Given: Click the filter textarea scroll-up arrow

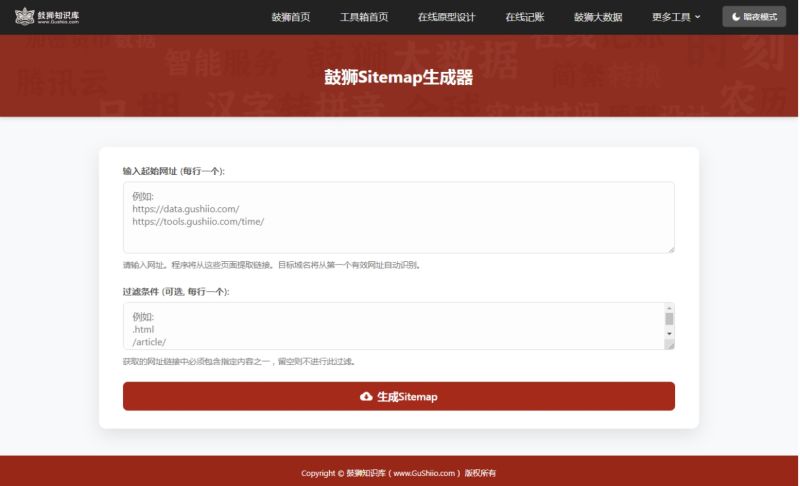Looking at the screenshot, I should pos(669,308).
